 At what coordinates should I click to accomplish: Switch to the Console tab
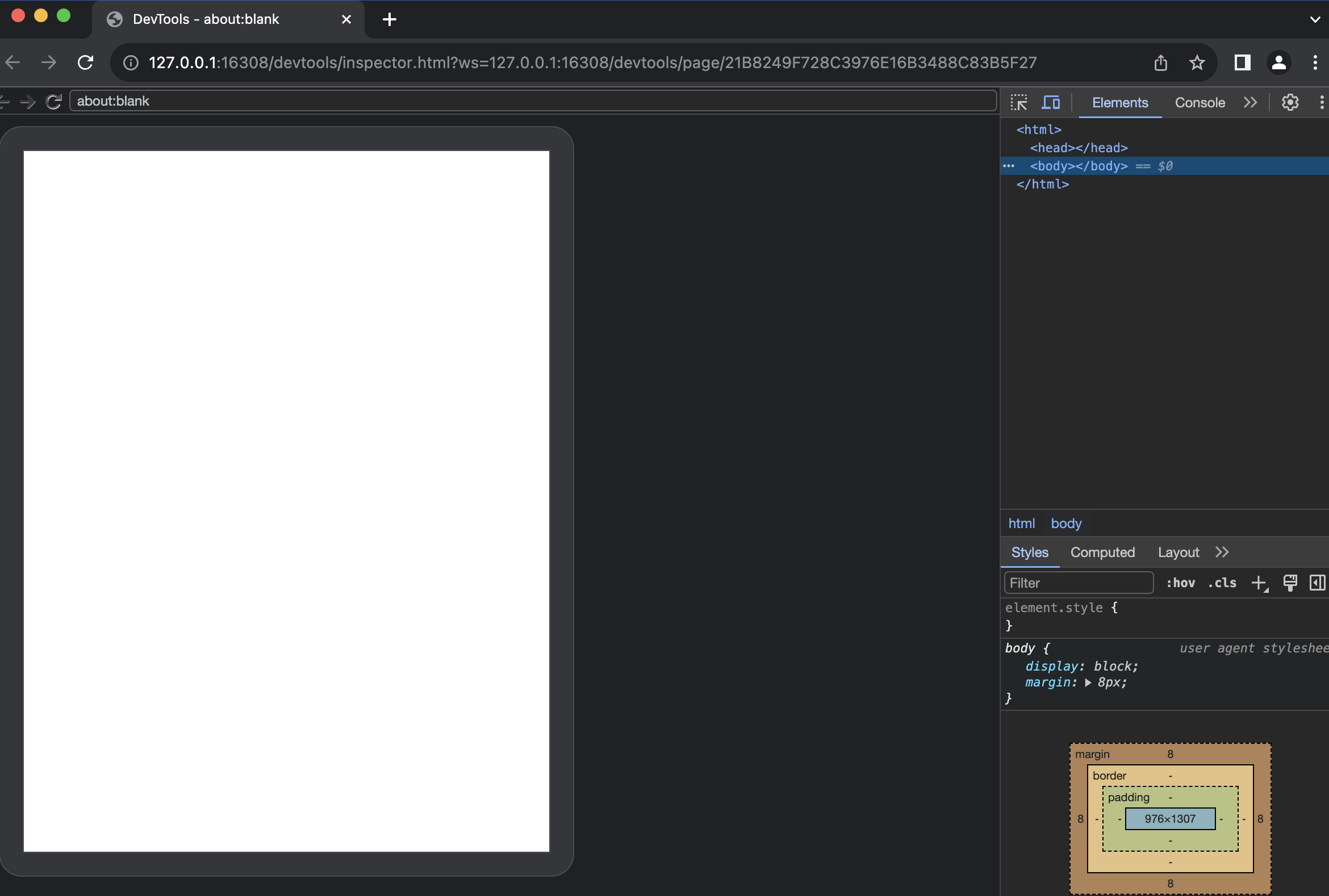tap(1200, 103)
